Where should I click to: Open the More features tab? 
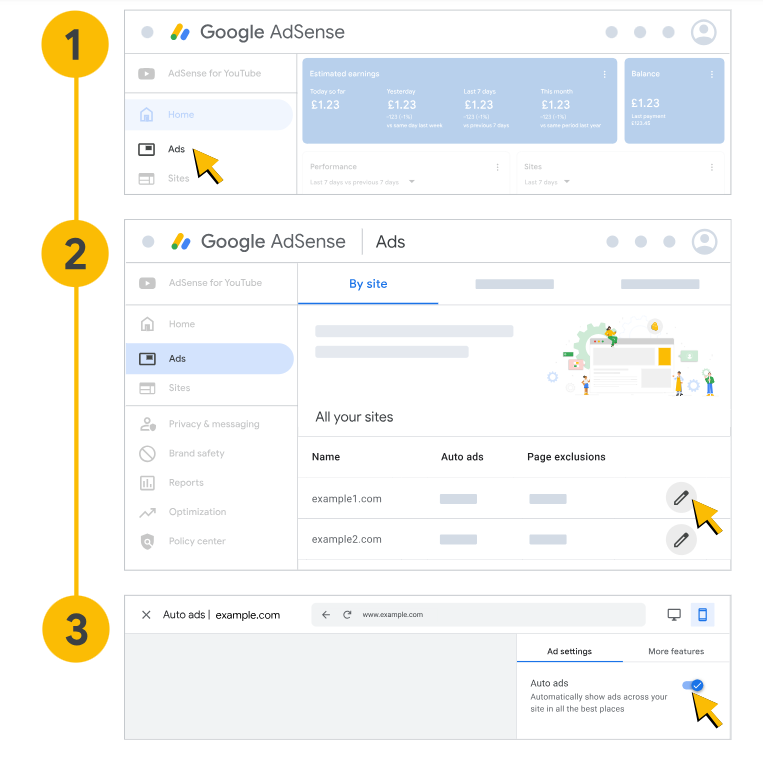coord(676,651)
